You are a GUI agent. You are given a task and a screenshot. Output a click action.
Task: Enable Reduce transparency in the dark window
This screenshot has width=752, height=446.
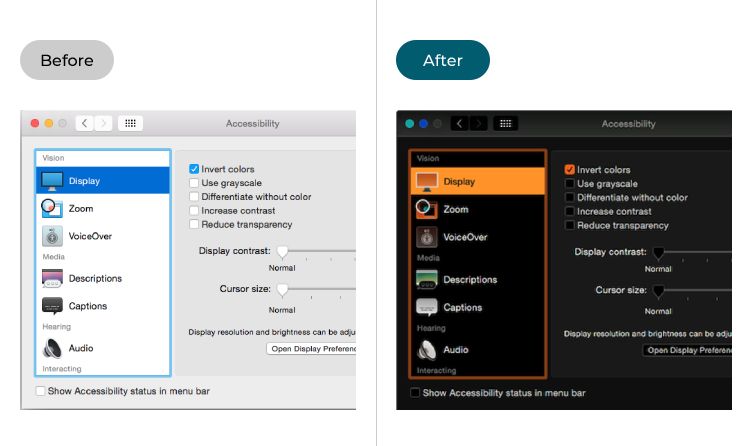570,226
